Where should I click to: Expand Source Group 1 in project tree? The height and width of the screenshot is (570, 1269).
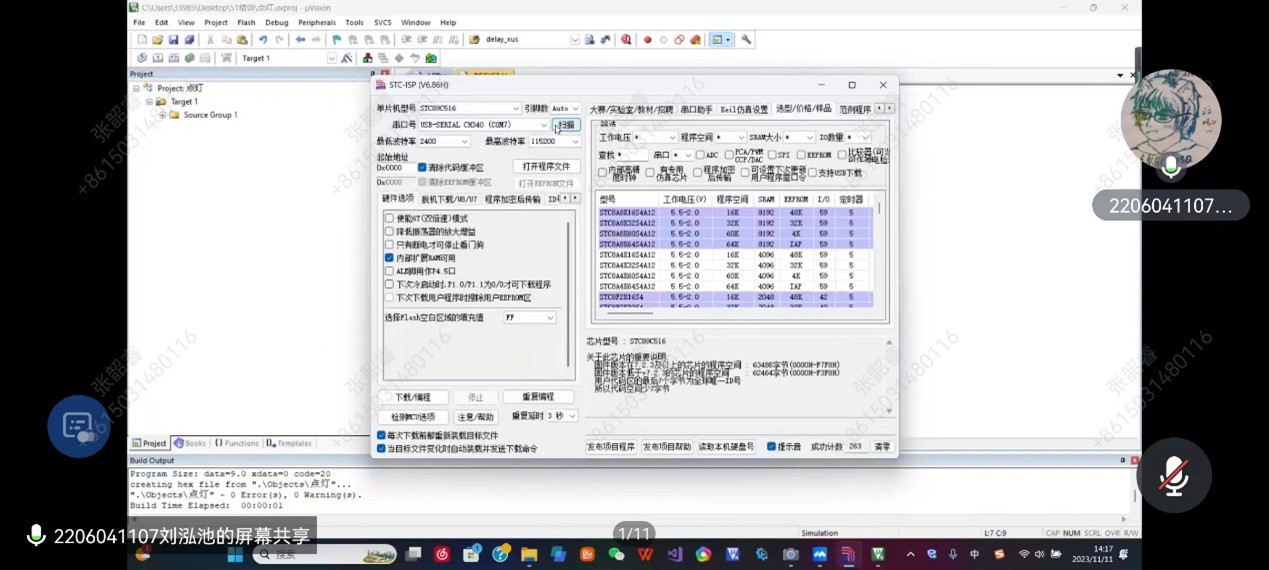point(163,115)
